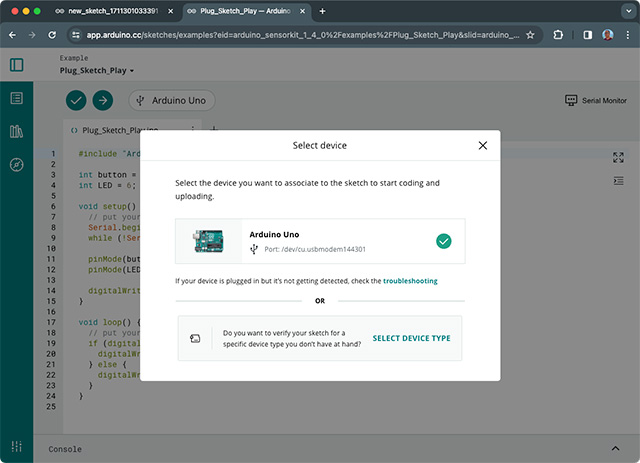This screenshot has width=640, height=463.
Task: Click the browser address bar
Action: (300, 34)
